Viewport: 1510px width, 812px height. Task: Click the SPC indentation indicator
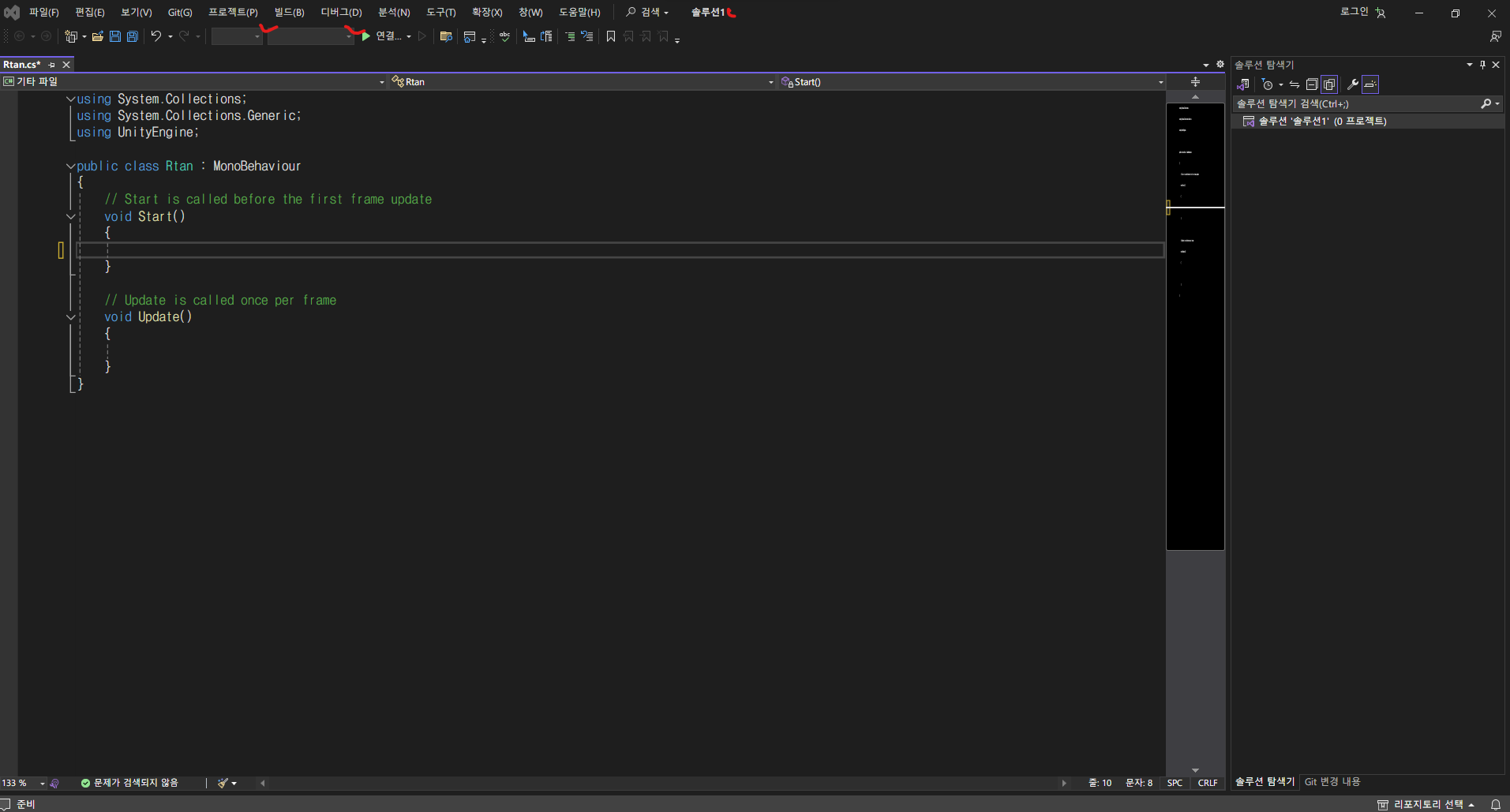click(1175, 783)
